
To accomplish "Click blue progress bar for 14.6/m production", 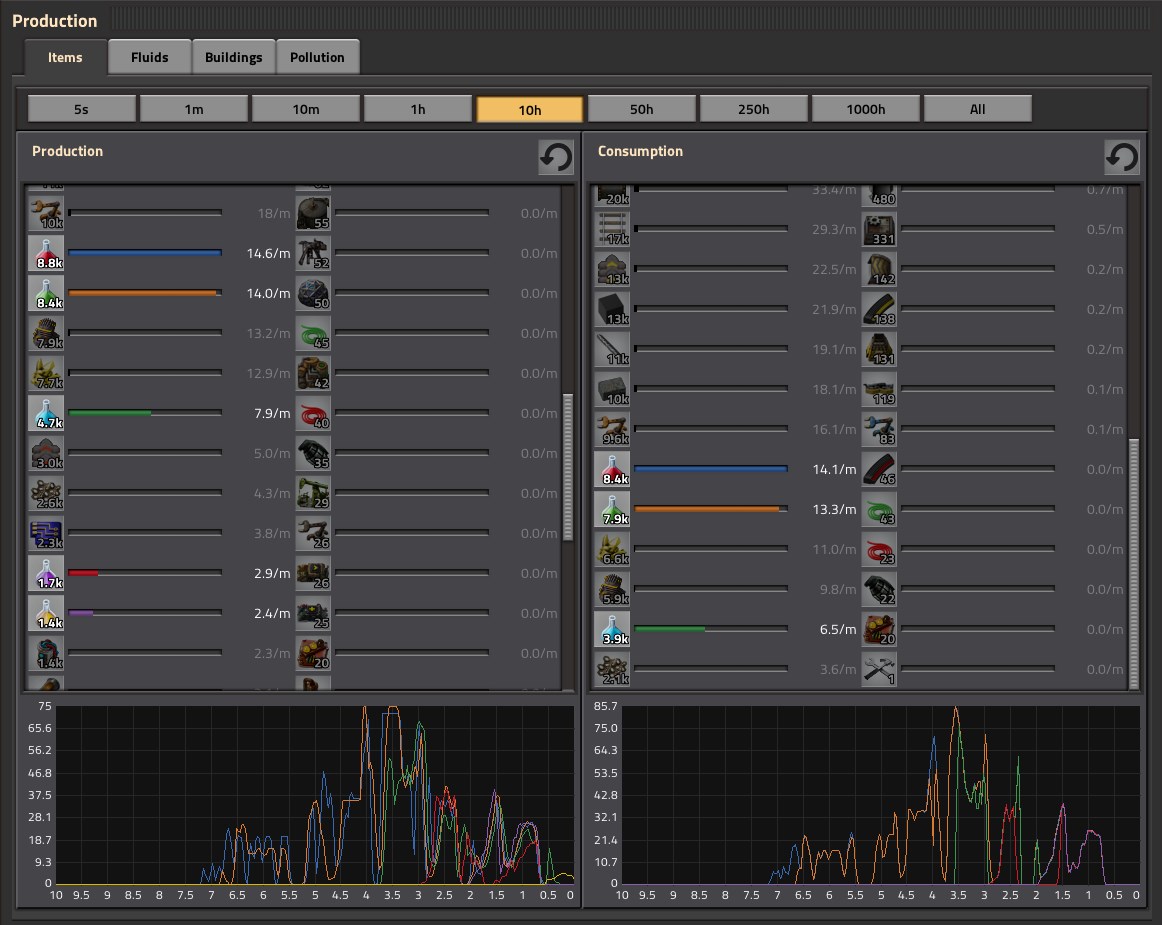I will point(145,253).
